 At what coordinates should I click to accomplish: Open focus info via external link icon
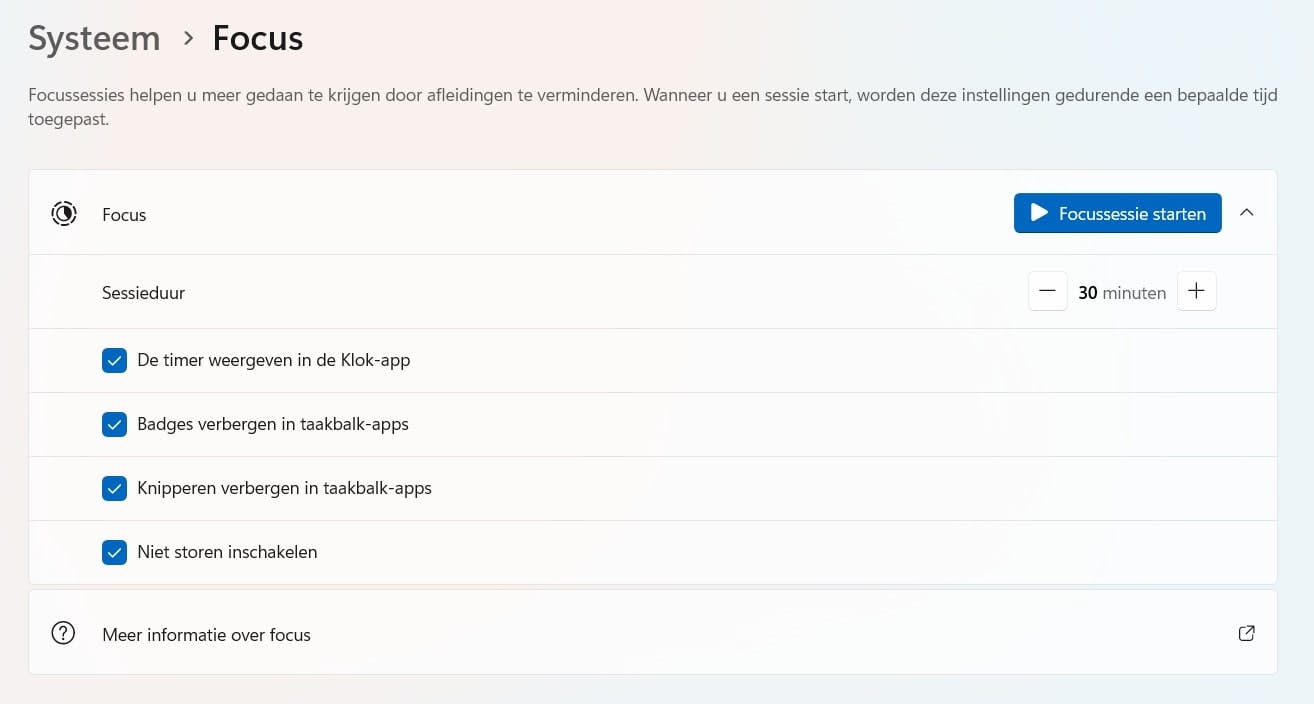tap(1246, 633)
